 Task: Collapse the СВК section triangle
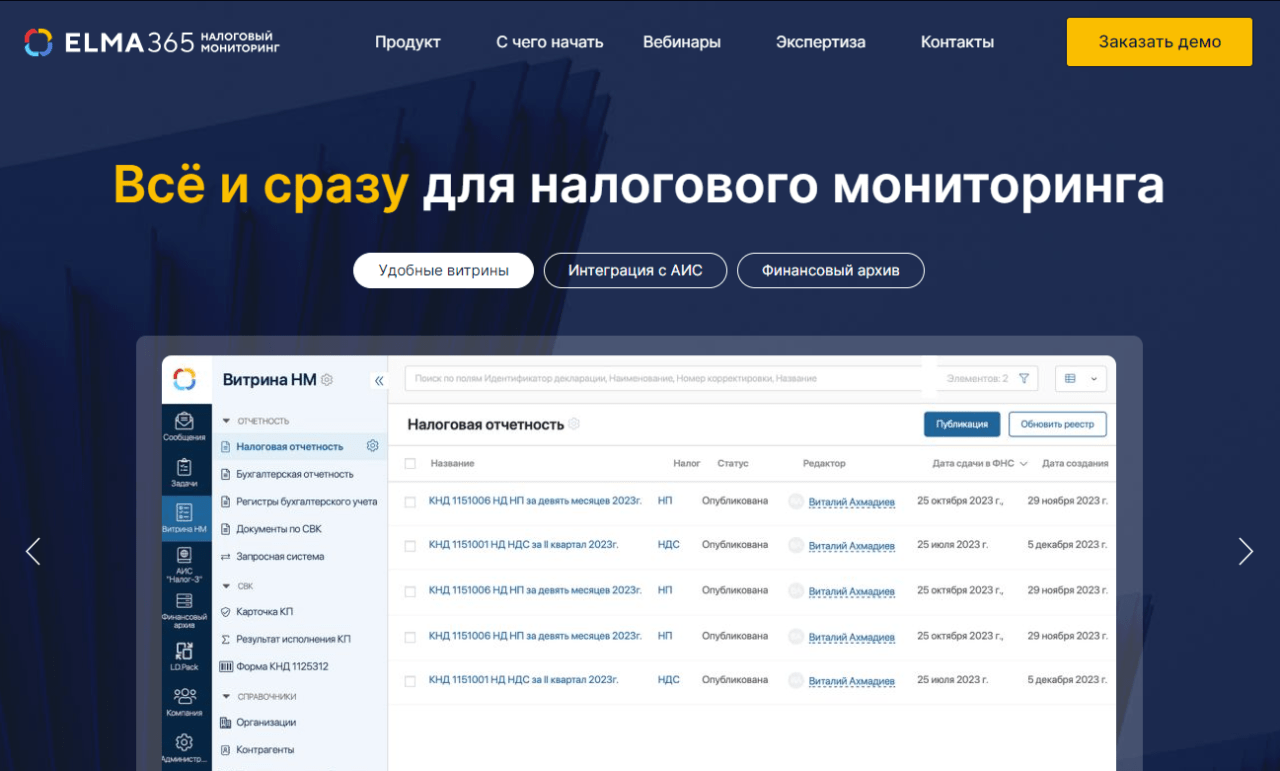click(226, 586)
